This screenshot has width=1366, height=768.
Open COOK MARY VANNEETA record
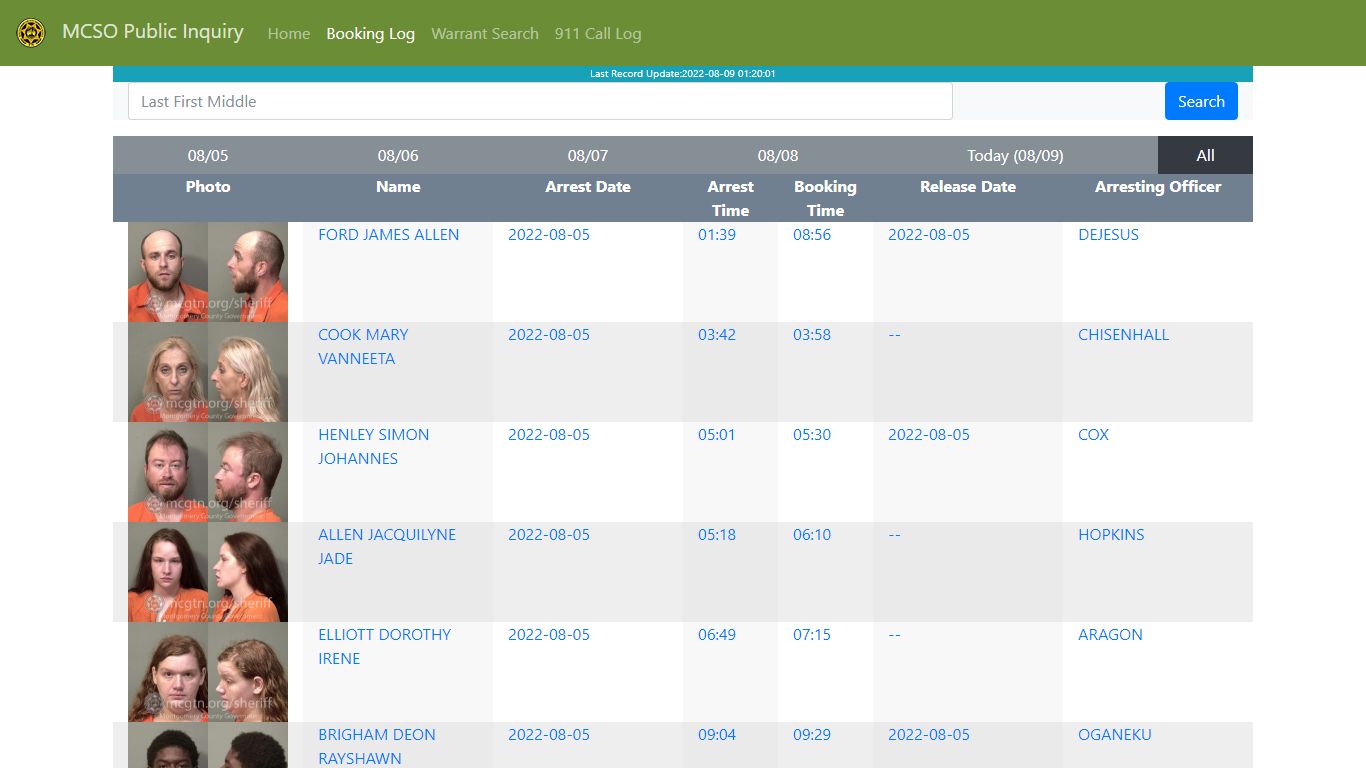363,346
